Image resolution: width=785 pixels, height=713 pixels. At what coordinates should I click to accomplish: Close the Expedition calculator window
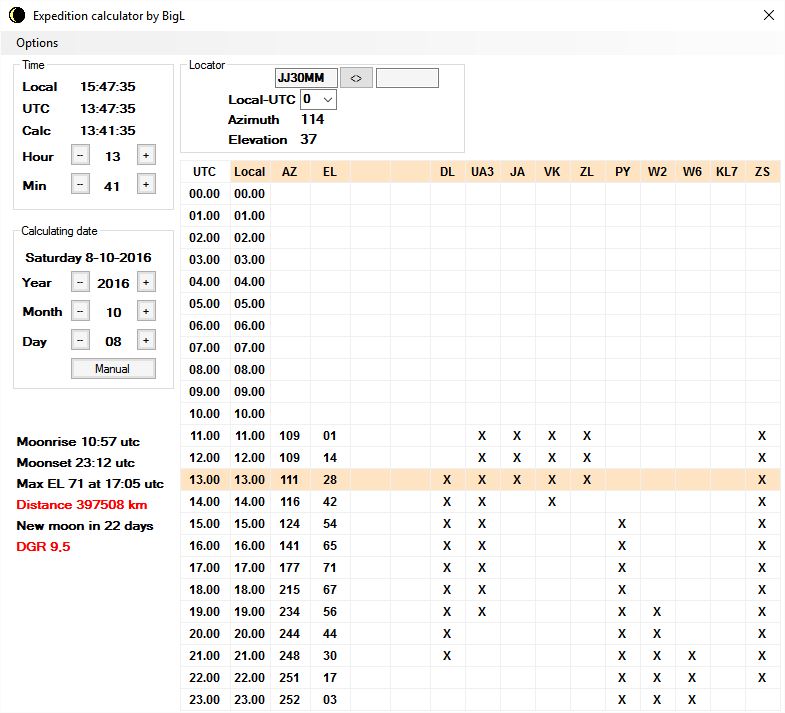(768, 15)
